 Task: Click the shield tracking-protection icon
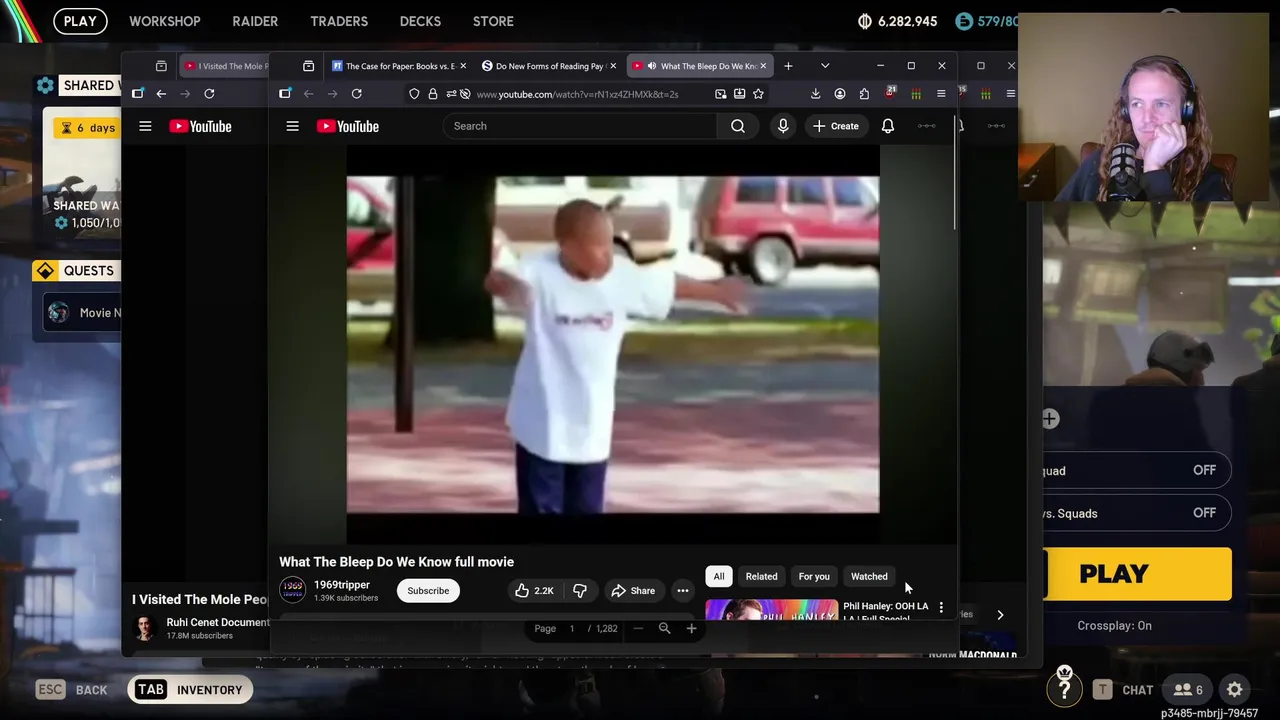coord(414,94)
